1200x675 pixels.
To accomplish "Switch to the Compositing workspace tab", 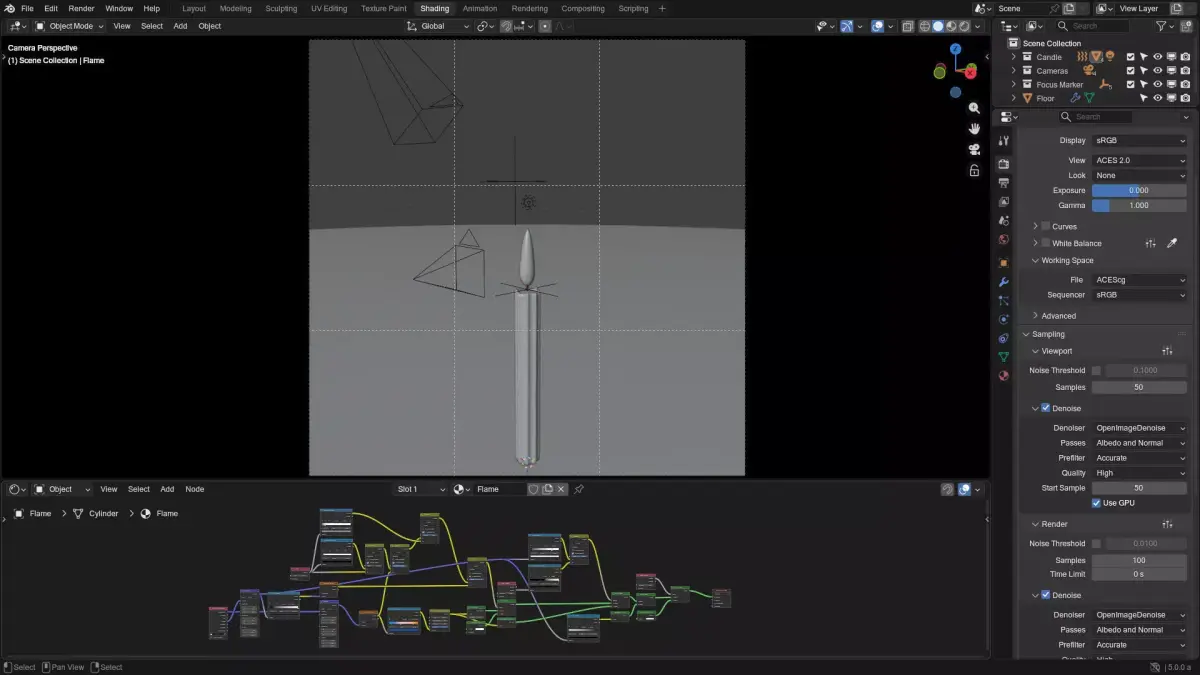I will pyautogui.click(x=583, y=8).
